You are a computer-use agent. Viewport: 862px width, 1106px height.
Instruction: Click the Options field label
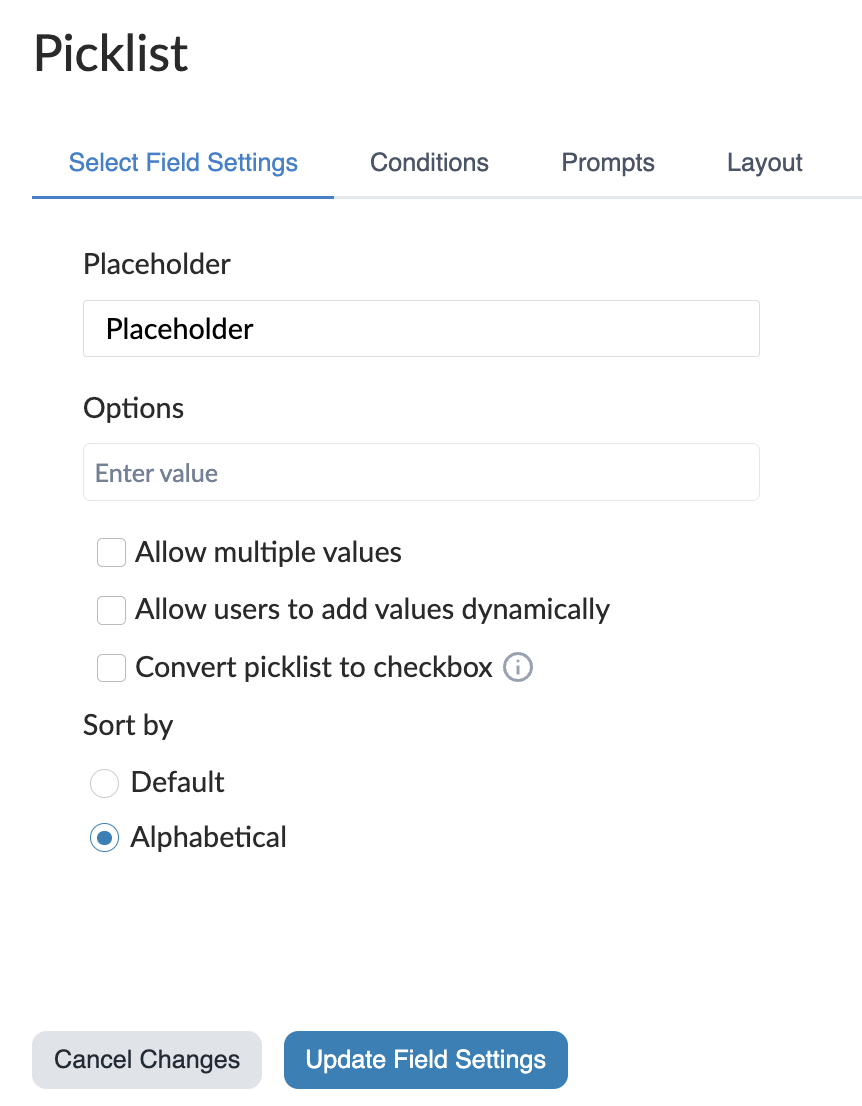coord(133,408)
